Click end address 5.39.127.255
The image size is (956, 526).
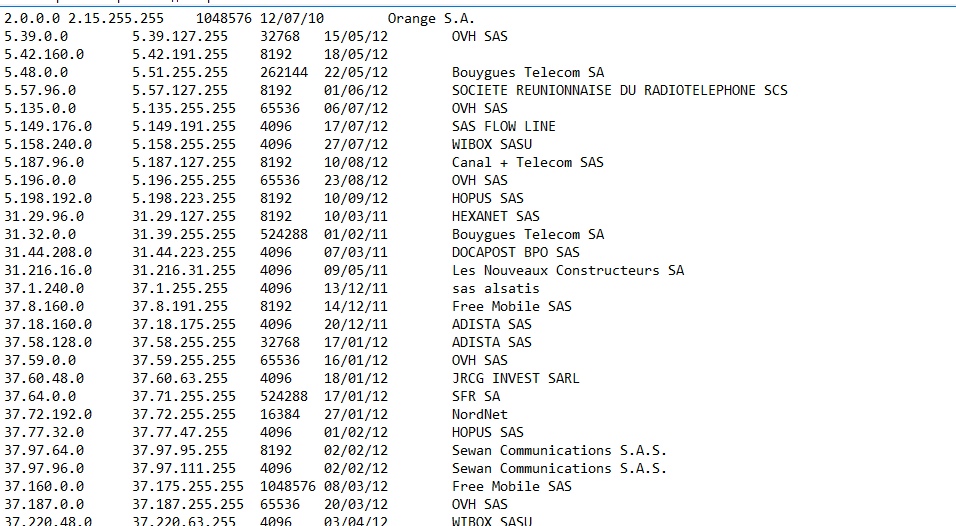pyautogui.click(x=180, y=37)
